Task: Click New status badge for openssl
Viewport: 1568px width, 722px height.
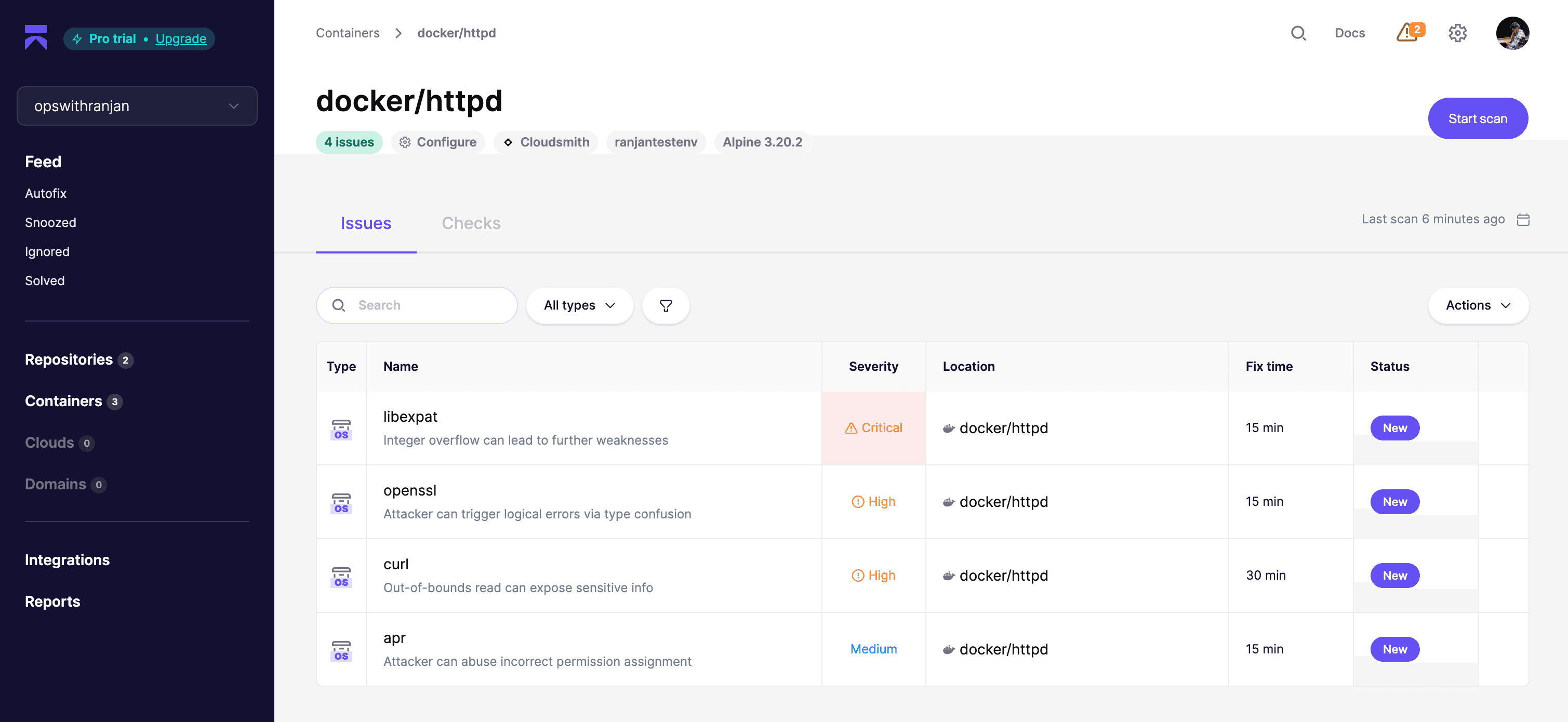Action: click(1394, 502)
